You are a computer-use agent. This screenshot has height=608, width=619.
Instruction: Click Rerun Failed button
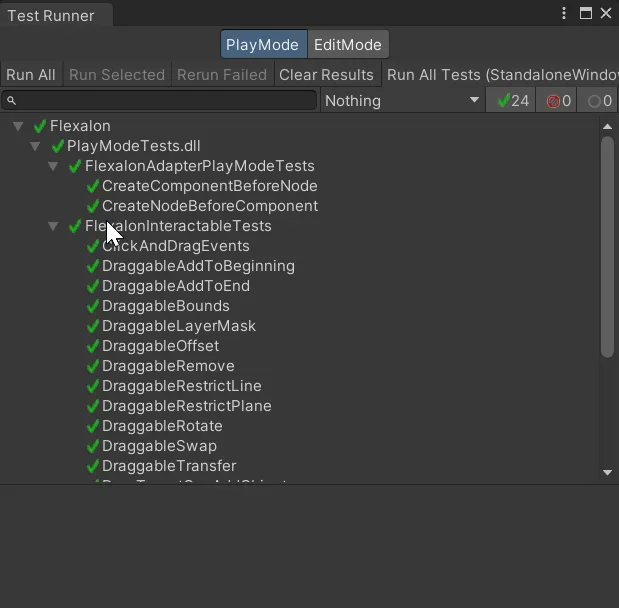click(222, 74)
